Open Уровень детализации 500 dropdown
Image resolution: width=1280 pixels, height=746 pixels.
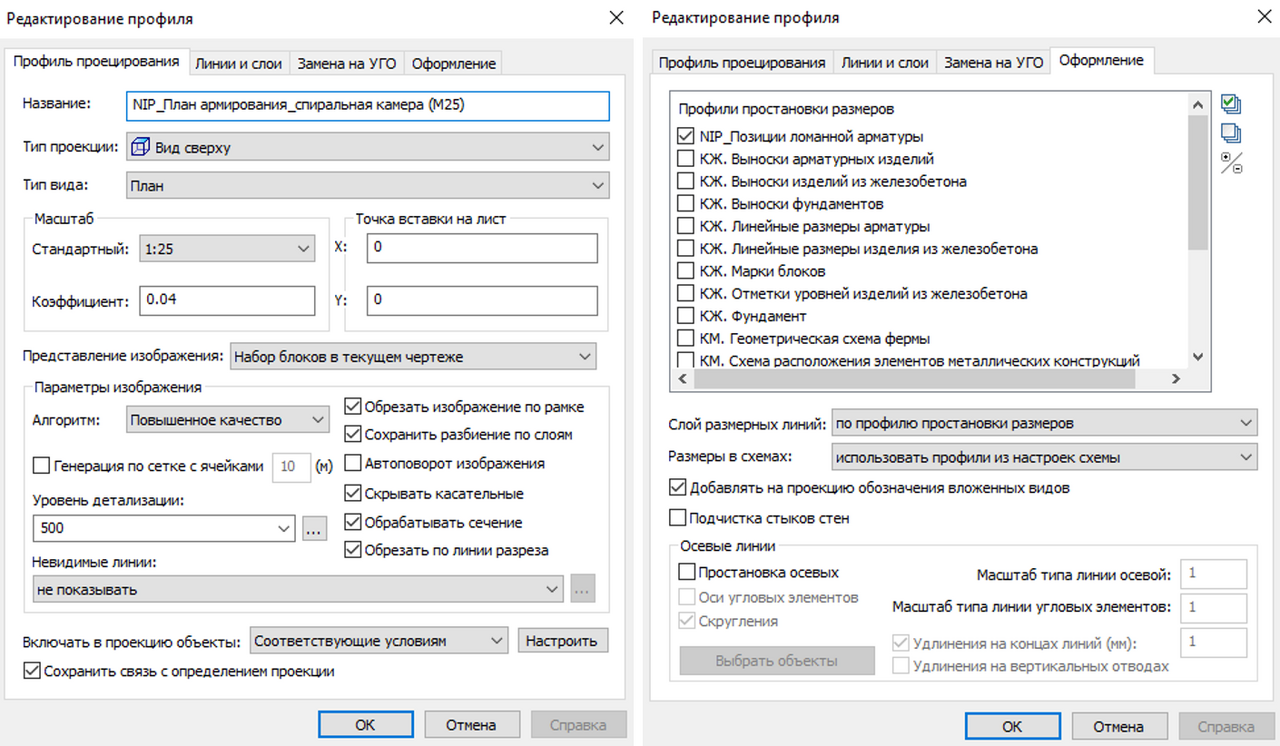tap(164, 528)
